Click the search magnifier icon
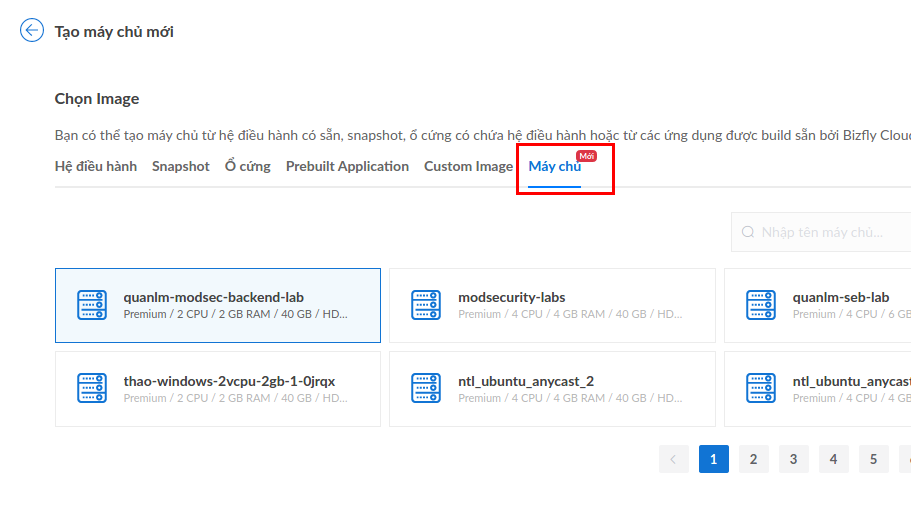 [748, 232]
